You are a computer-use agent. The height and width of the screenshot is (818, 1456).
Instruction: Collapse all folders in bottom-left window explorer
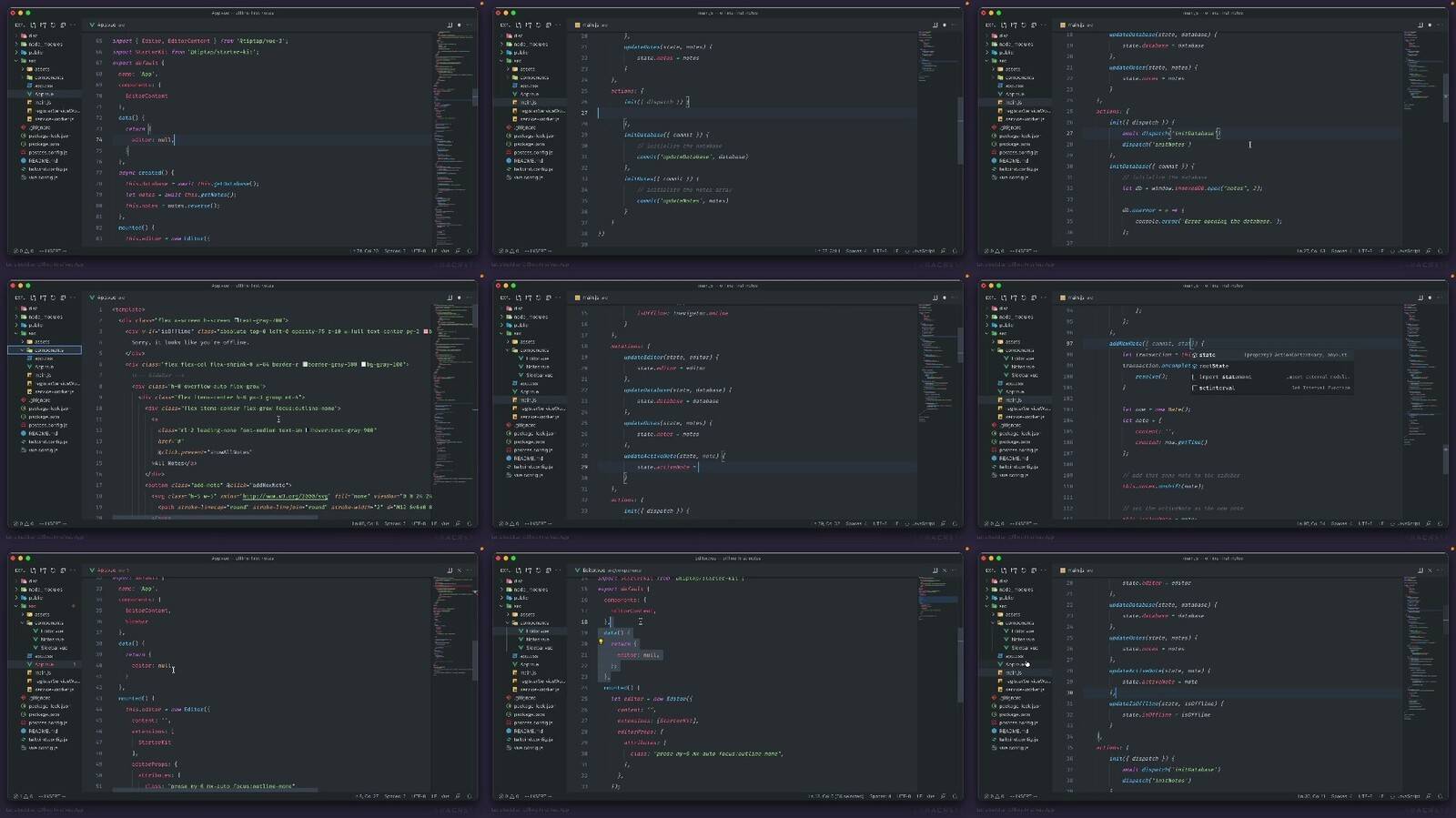[63, 571]
